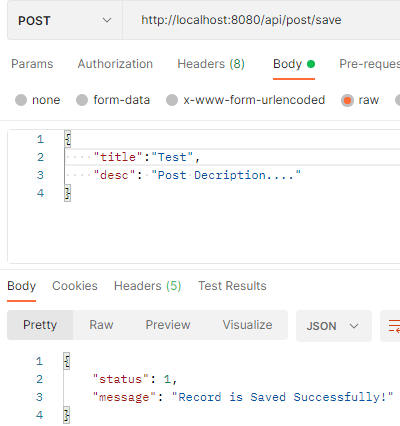Open the JSON format dropdown

pyautogui.click(x=334, y=326)
